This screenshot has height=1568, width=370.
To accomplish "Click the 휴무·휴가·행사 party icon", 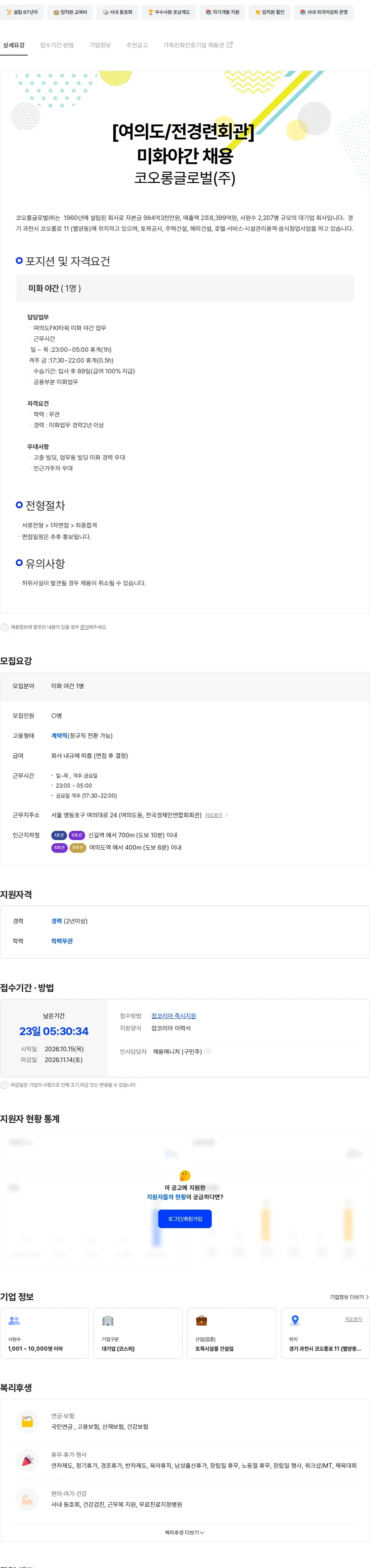I will [x=27, y=1460].
